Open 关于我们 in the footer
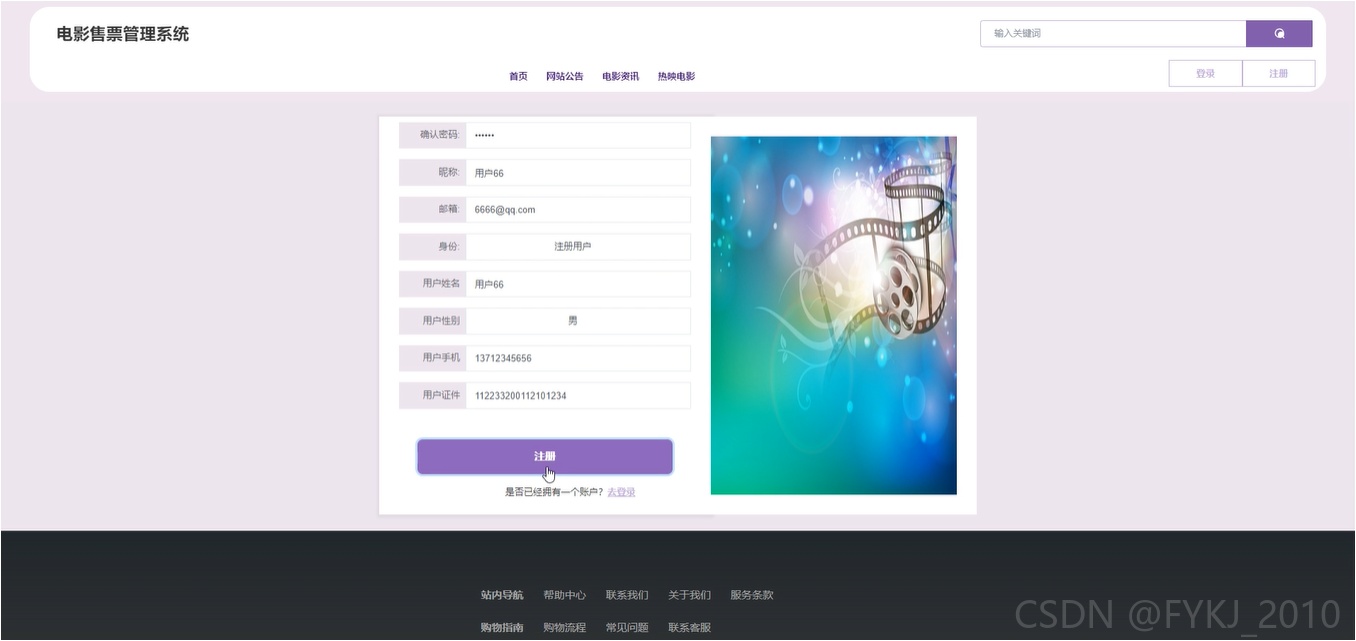Screen dimensions: 1356x641 [689, 596]
